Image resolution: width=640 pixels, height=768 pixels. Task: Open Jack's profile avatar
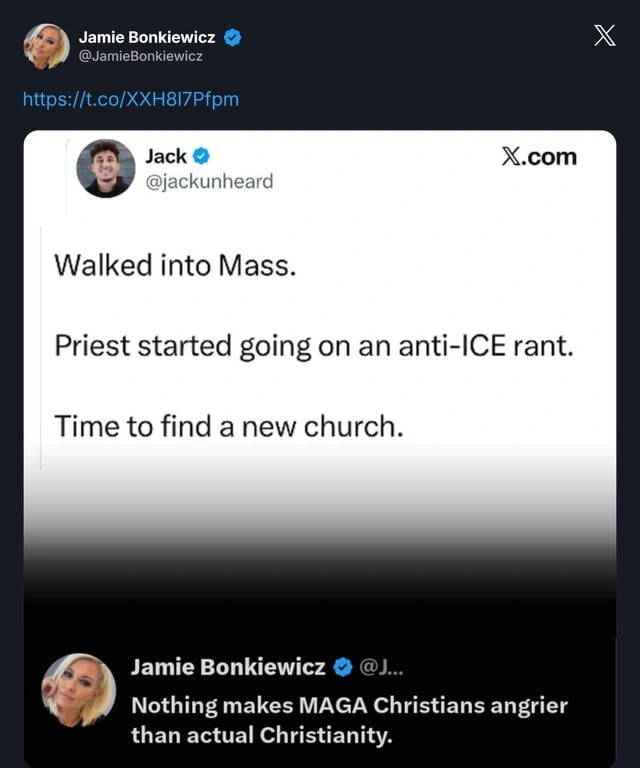pos(106,168)
